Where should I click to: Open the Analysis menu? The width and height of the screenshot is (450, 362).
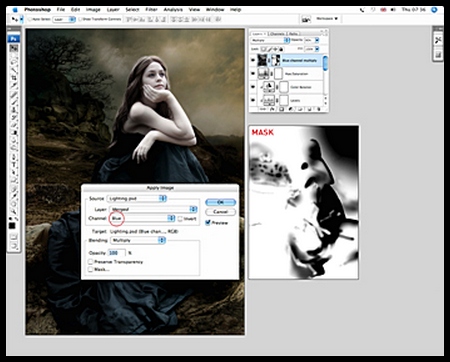tap(173, 10)
